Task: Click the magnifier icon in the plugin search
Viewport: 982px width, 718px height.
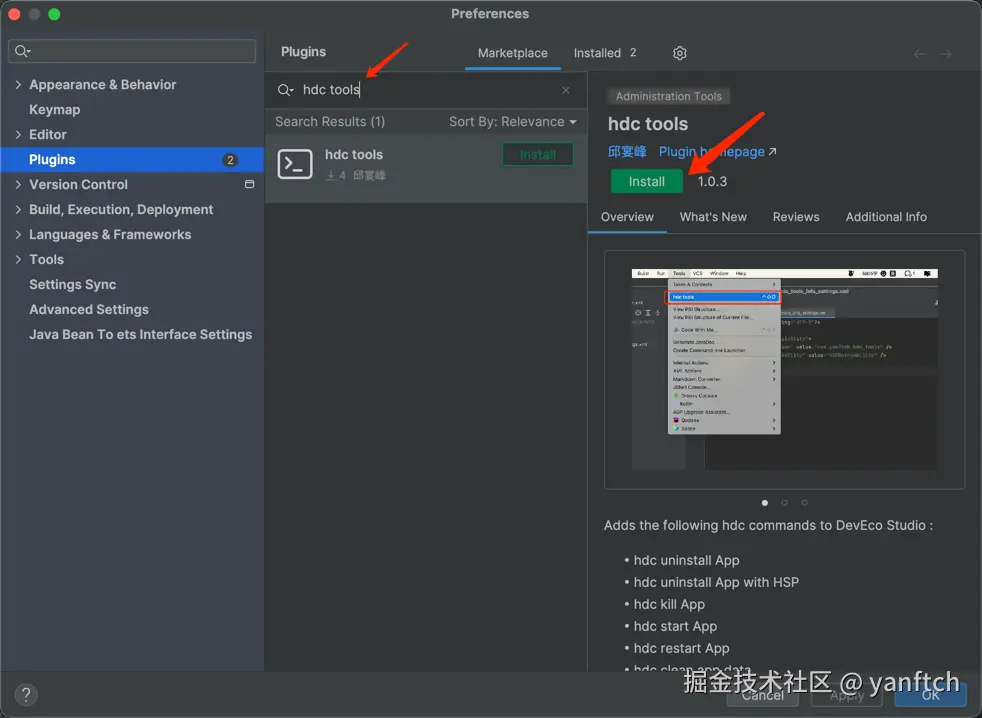Action: coord(283,89)
